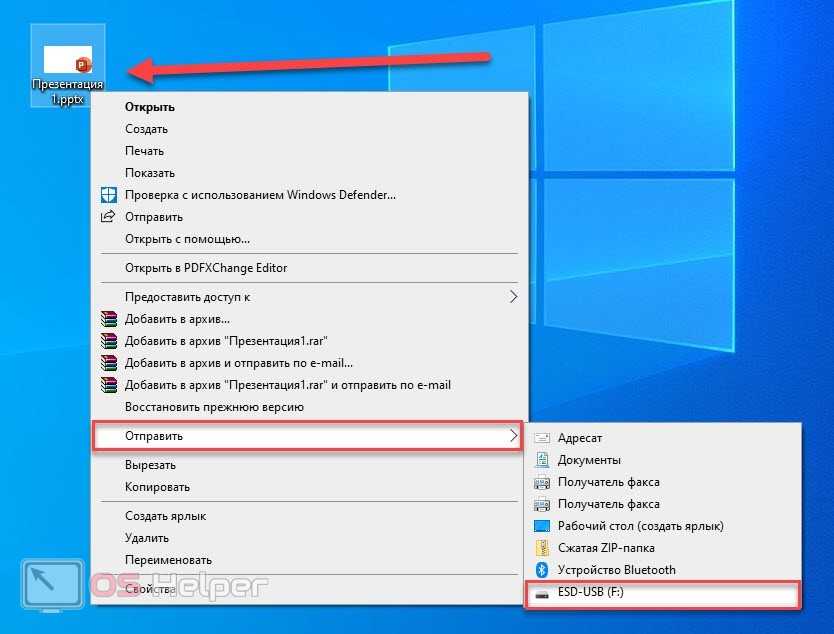Click the Рабочий стол desktop icon
Viewport: 834px width, 634px height.
pos(542,526)
